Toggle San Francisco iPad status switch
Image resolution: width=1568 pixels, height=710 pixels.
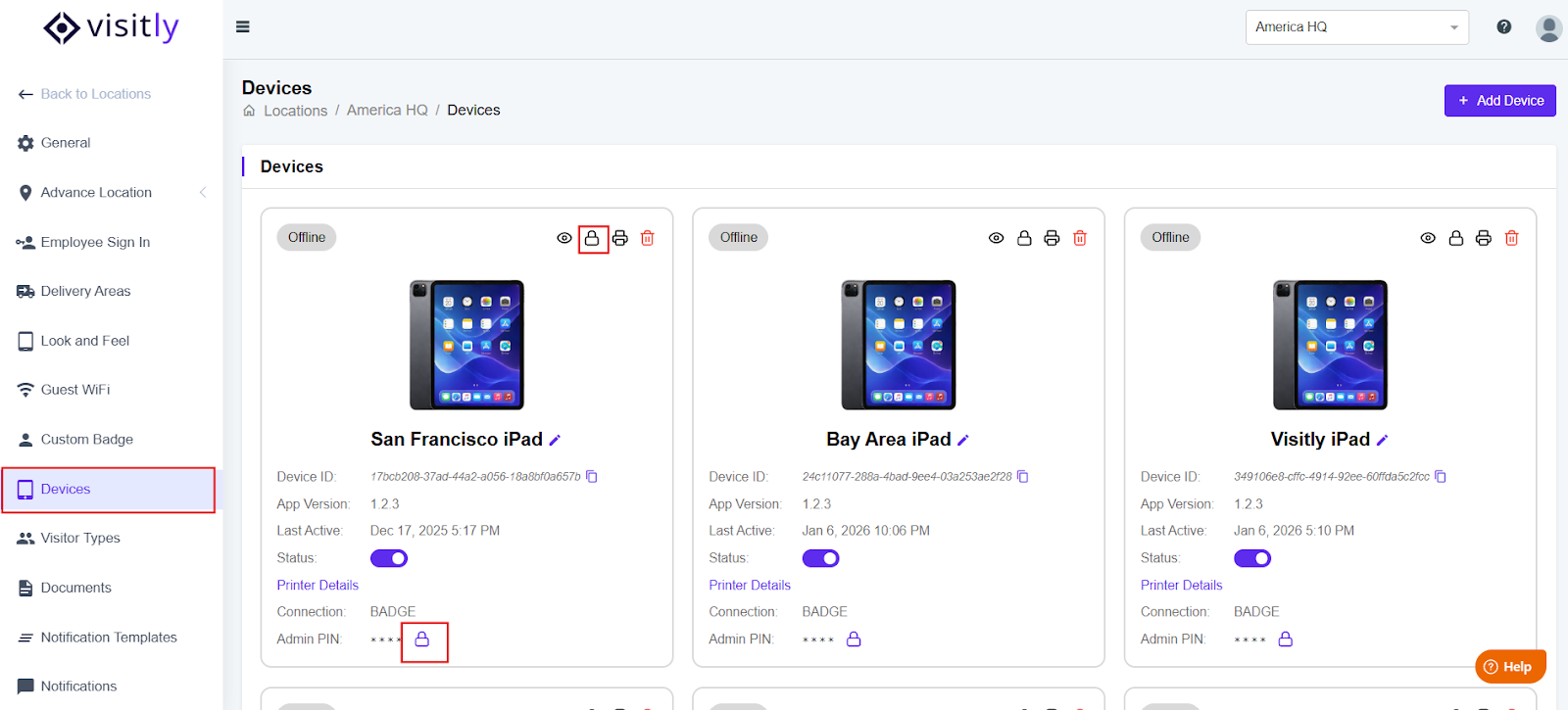tap(389, 558)
